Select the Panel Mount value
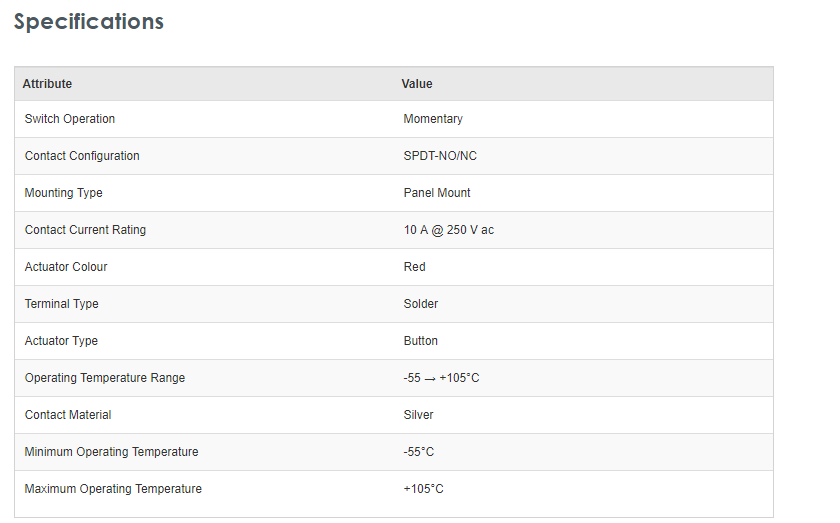 [x=437, y=193]
